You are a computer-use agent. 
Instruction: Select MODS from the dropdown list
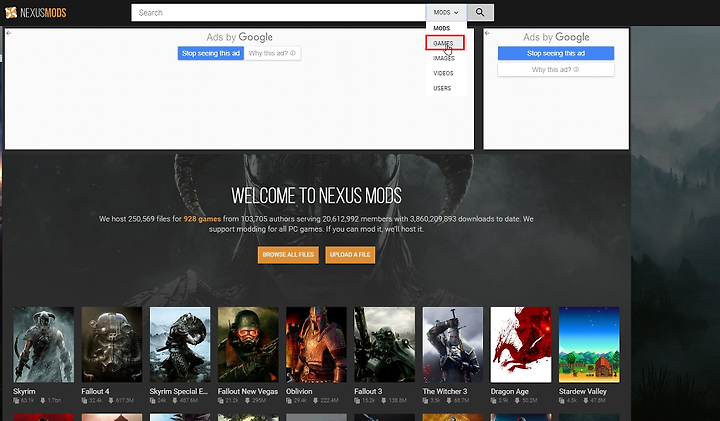point(442,28)
